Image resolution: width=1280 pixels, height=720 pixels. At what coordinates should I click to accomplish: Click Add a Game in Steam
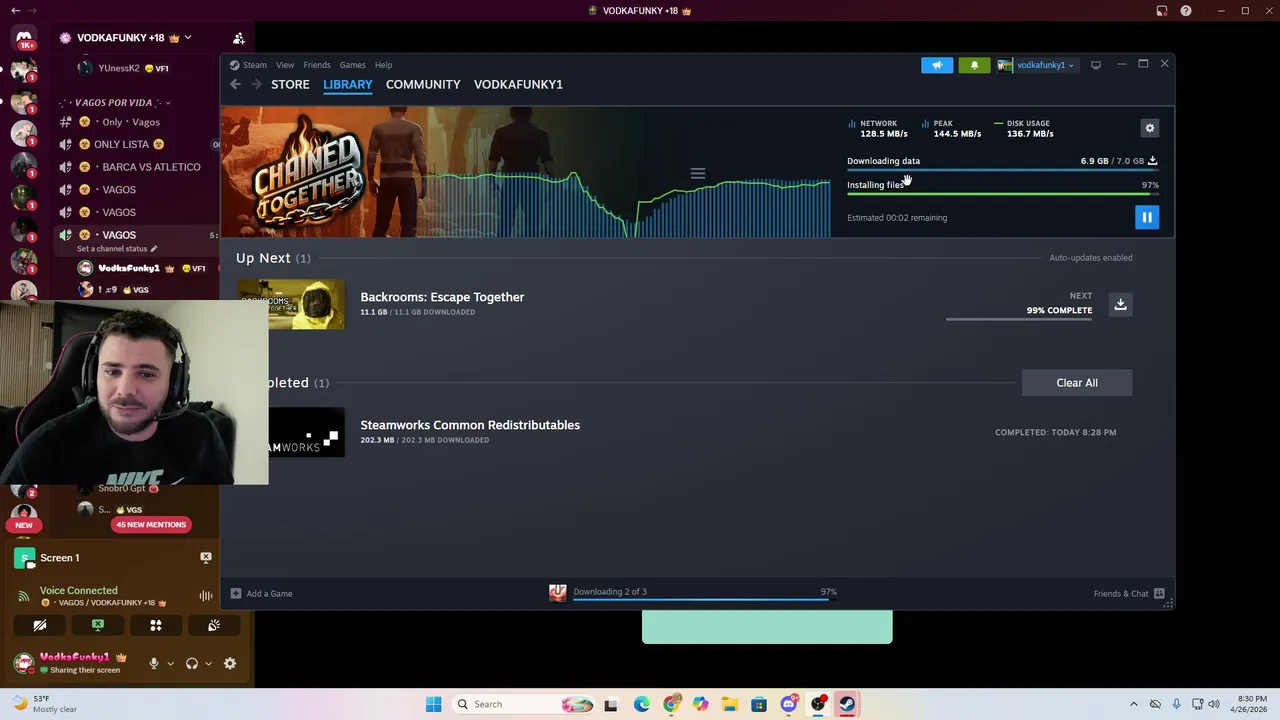(262, 594)
